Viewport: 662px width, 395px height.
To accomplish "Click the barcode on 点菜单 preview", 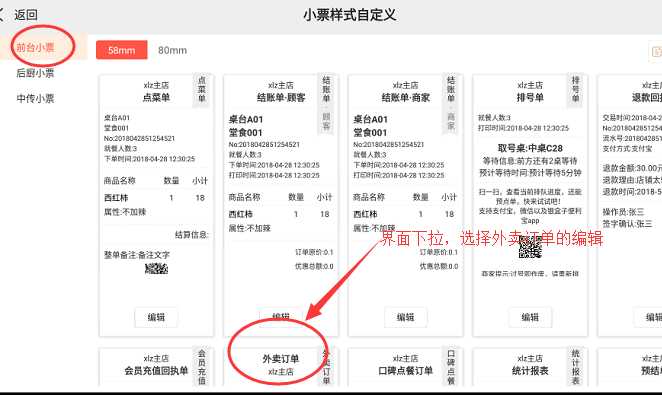I will pos(156,268).
